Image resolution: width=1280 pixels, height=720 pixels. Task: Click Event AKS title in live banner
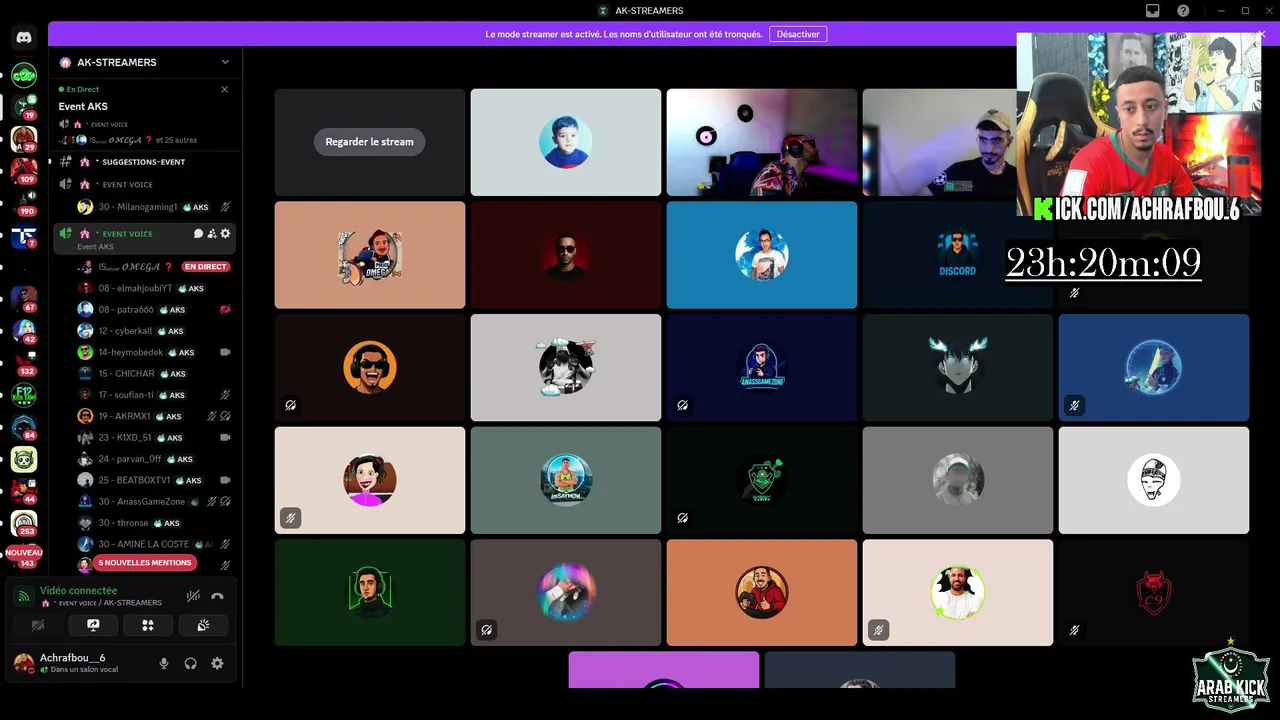[x=83, y=106]
